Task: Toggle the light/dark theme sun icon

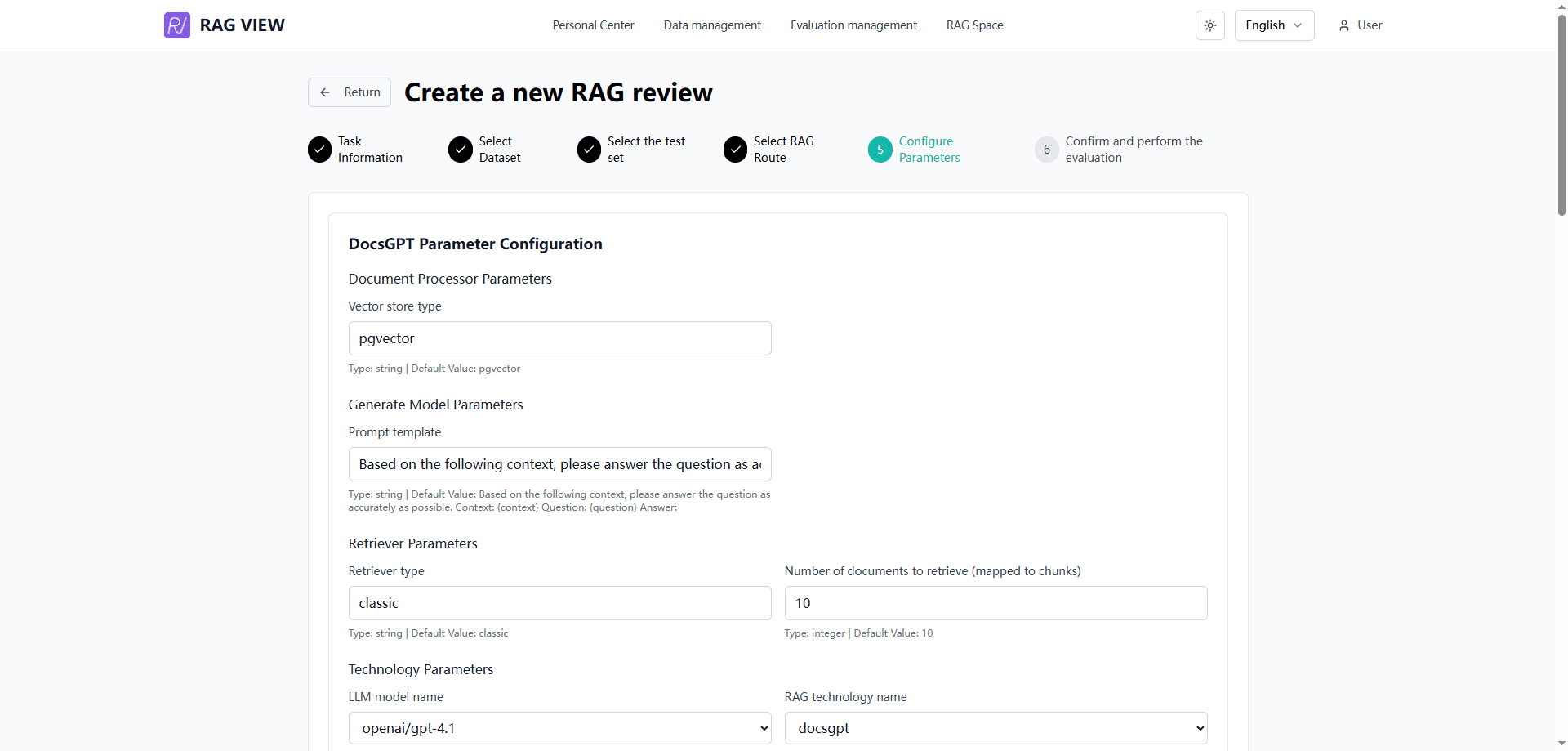Action: point(1209,25)
